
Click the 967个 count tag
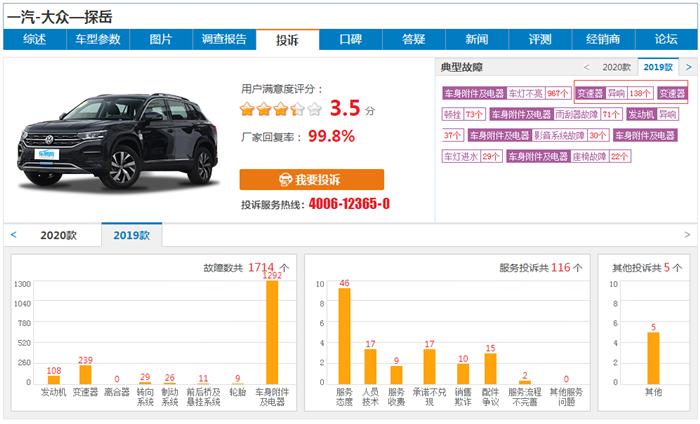click(x=558, y=93)
